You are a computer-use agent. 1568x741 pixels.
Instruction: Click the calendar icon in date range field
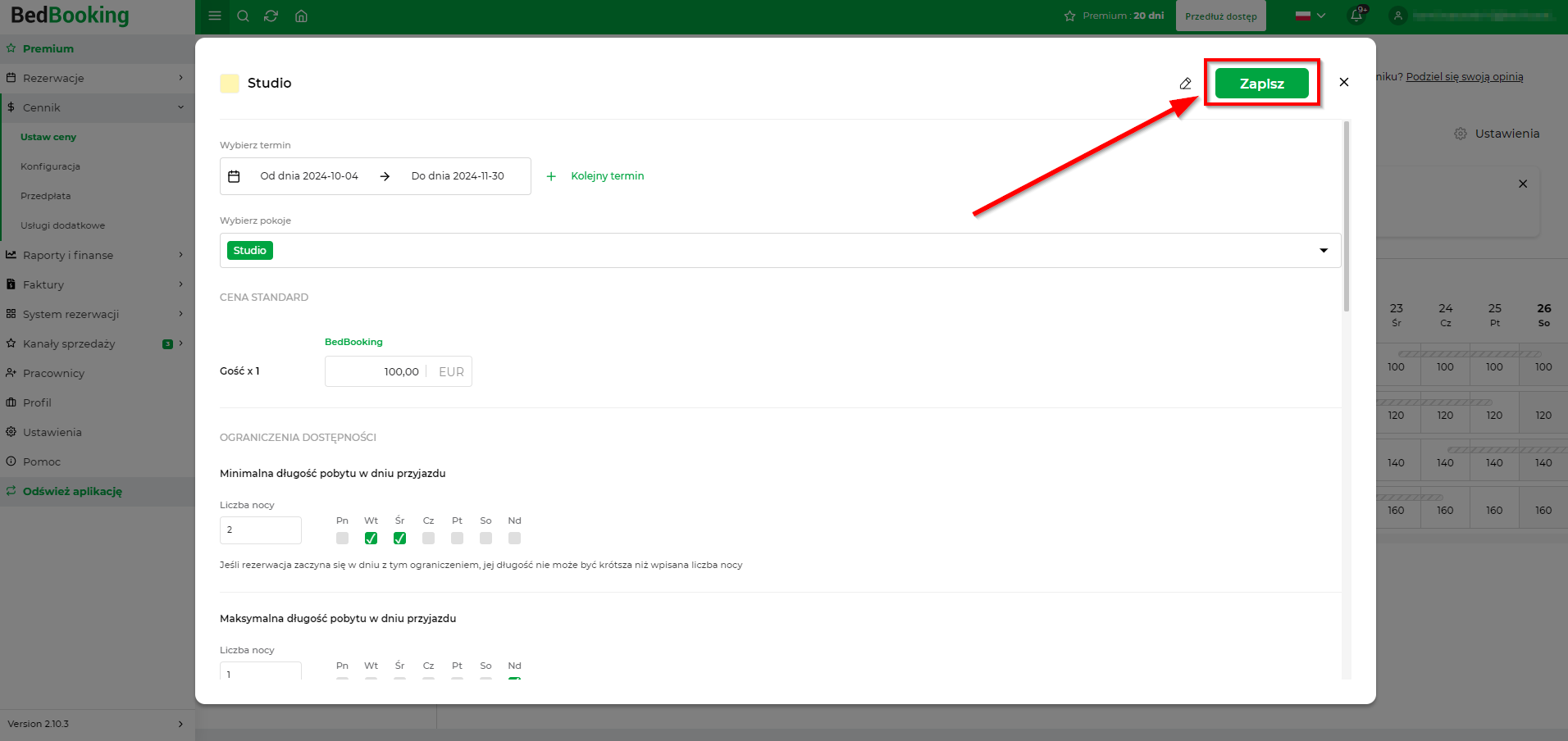coord(234,176)
